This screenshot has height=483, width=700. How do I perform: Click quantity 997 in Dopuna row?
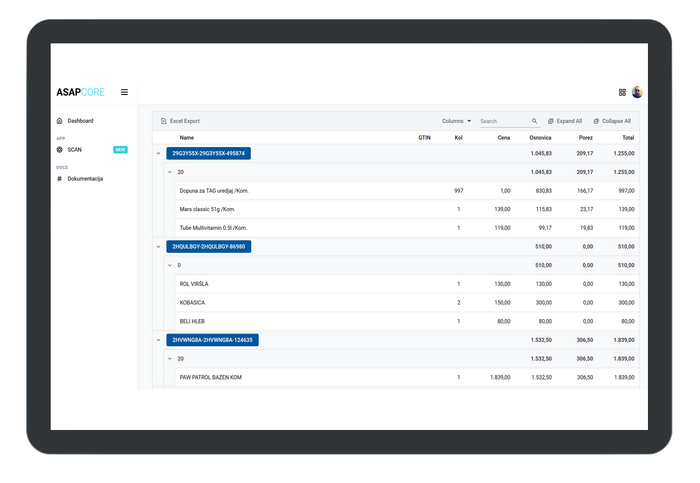458,191
